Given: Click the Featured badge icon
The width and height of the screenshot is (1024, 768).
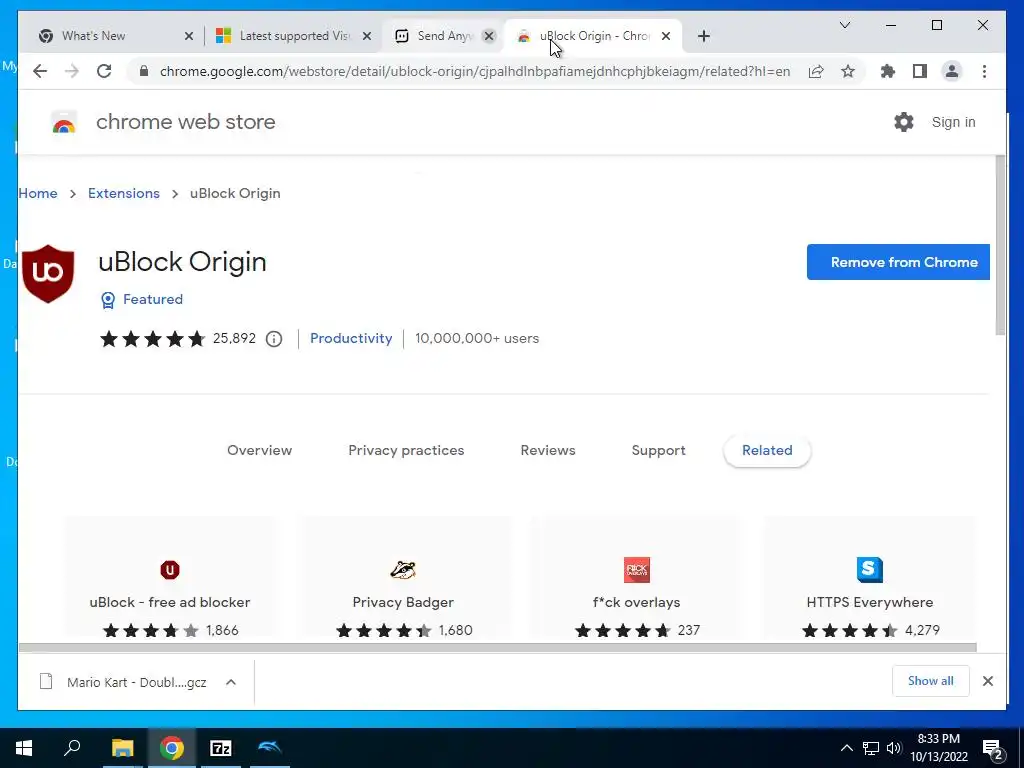Looking at the screenshot, I should [x=108, y=300].
